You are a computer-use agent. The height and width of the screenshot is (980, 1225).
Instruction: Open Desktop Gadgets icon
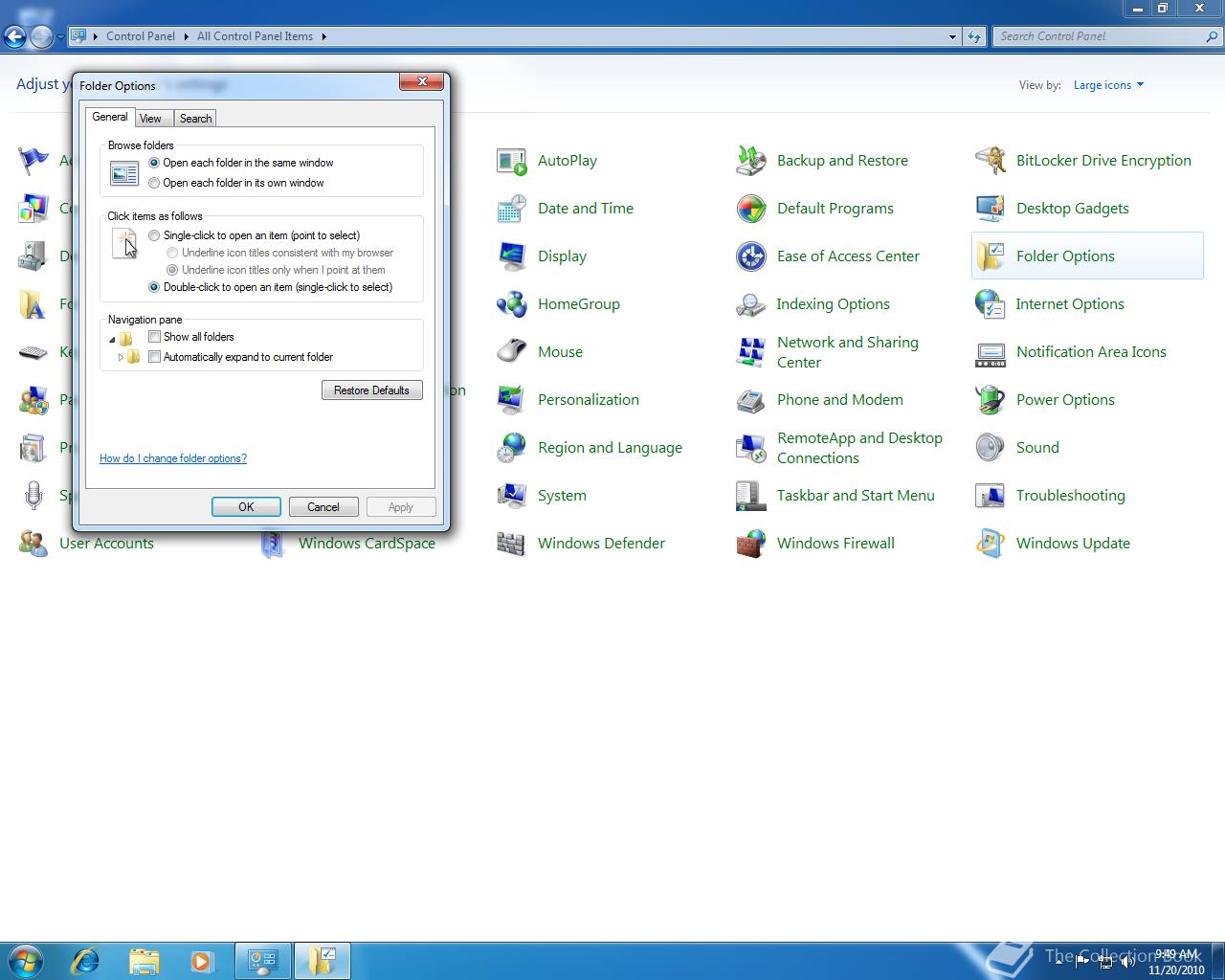990,209
